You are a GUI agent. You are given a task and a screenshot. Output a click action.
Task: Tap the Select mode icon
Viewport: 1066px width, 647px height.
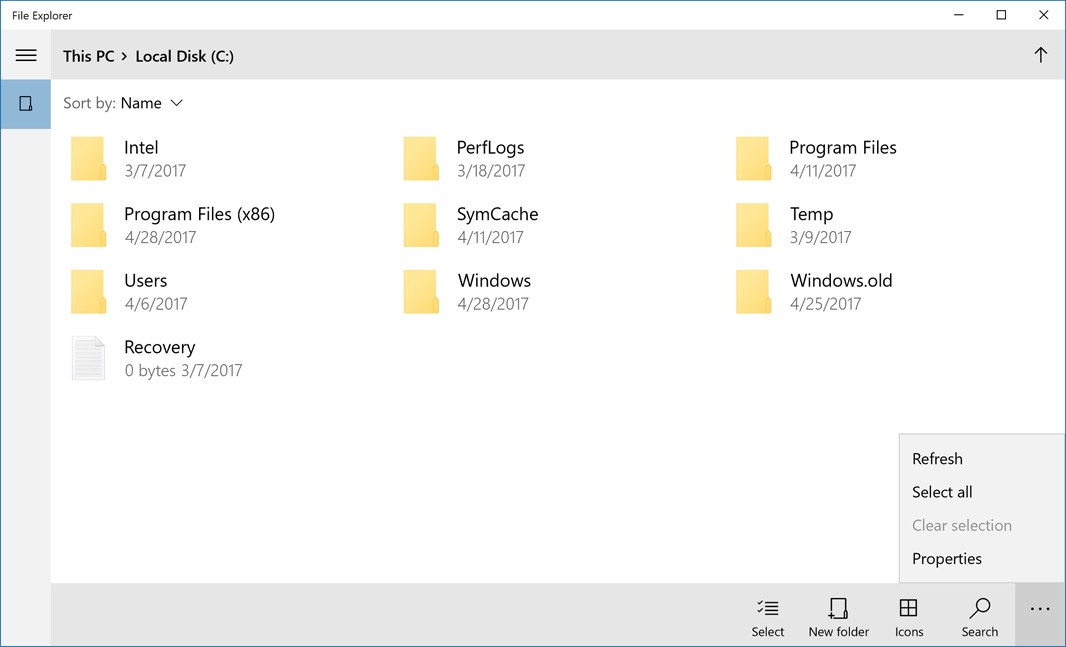(x=767, y=615)
